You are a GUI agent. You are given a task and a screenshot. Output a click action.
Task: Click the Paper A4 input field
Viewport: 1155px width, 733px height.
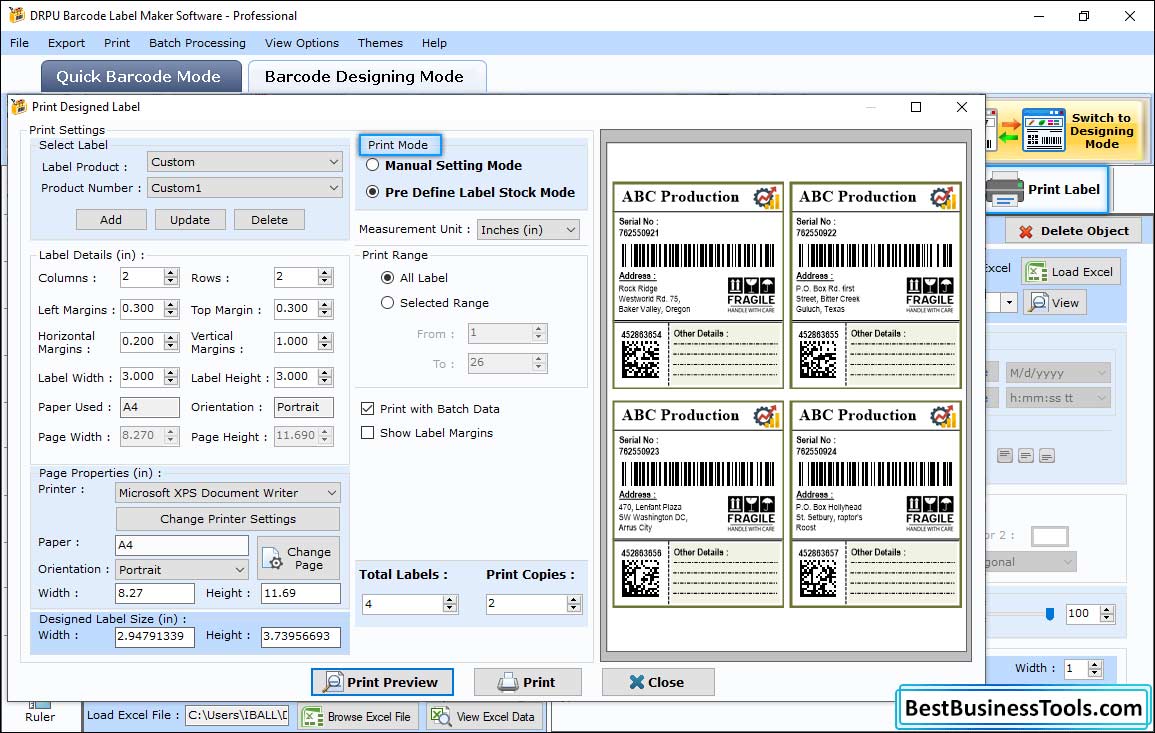[182, 545]
